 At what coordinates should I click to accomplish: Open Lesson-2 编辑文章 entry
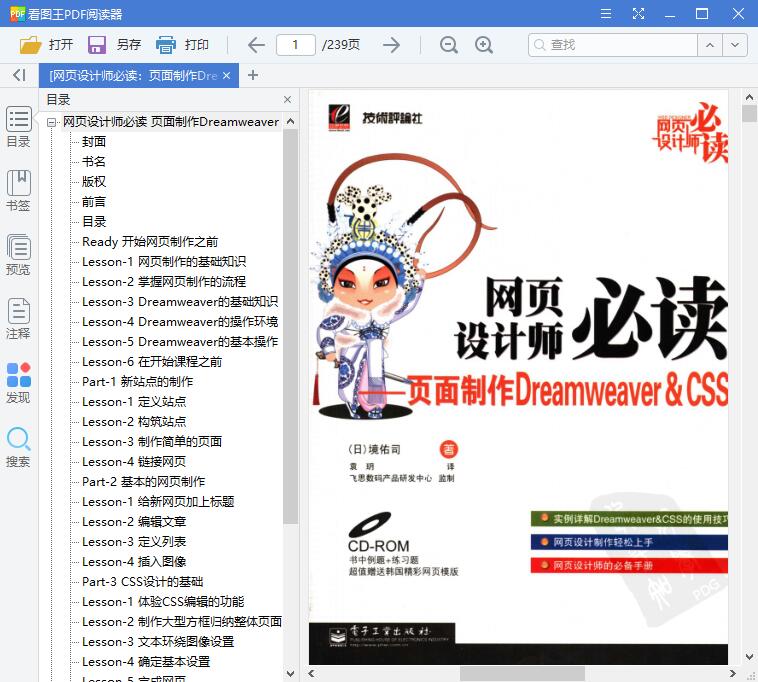click(134, 522)
